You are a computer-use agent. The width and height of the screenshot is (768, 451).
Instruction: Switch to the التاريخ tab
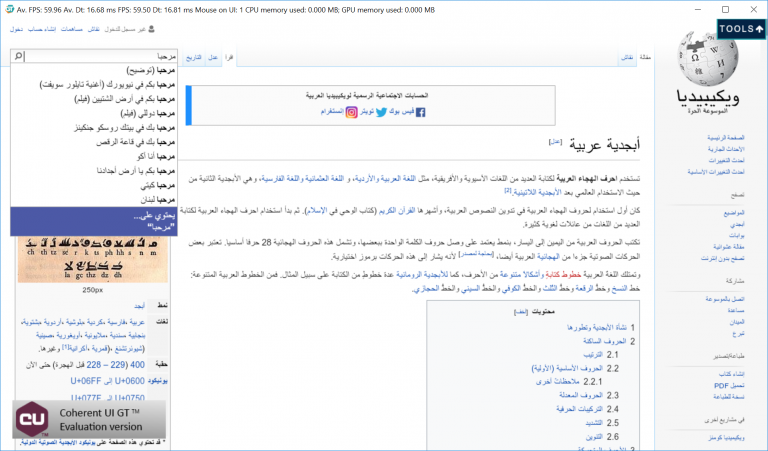[x=192, y=58]
